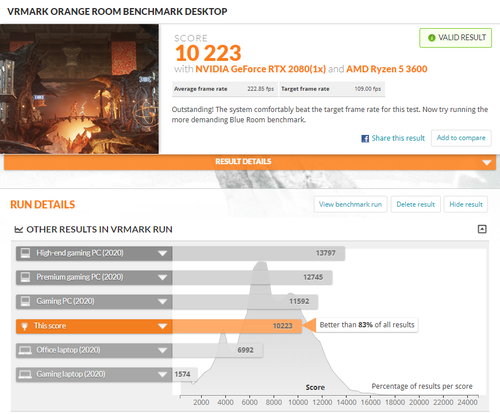Viewport: 500px width, 414px height.
Task: Open the Office laptop (2020) dropdown arrow
Action: (x=162, y=350)
